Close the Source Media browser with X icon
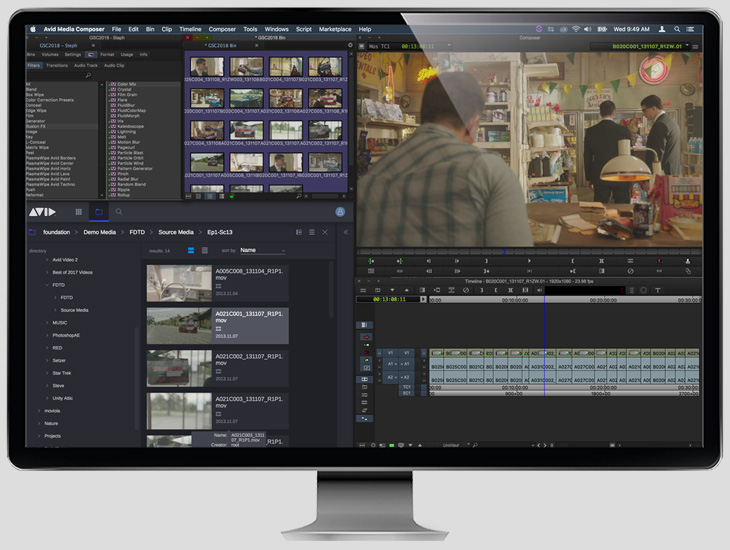 click(324, 232)
